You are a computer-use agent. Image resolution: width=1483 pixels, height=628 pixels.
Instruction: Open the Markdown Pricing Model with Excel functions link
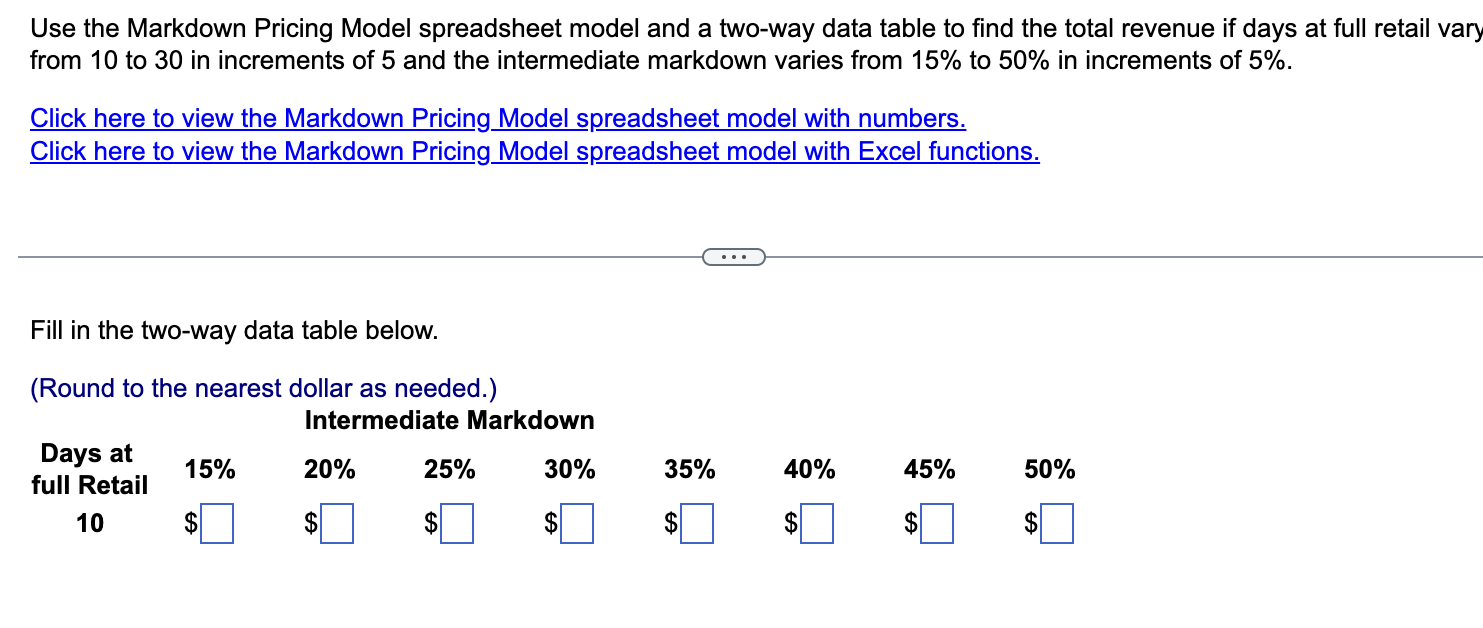coord(534,151)
